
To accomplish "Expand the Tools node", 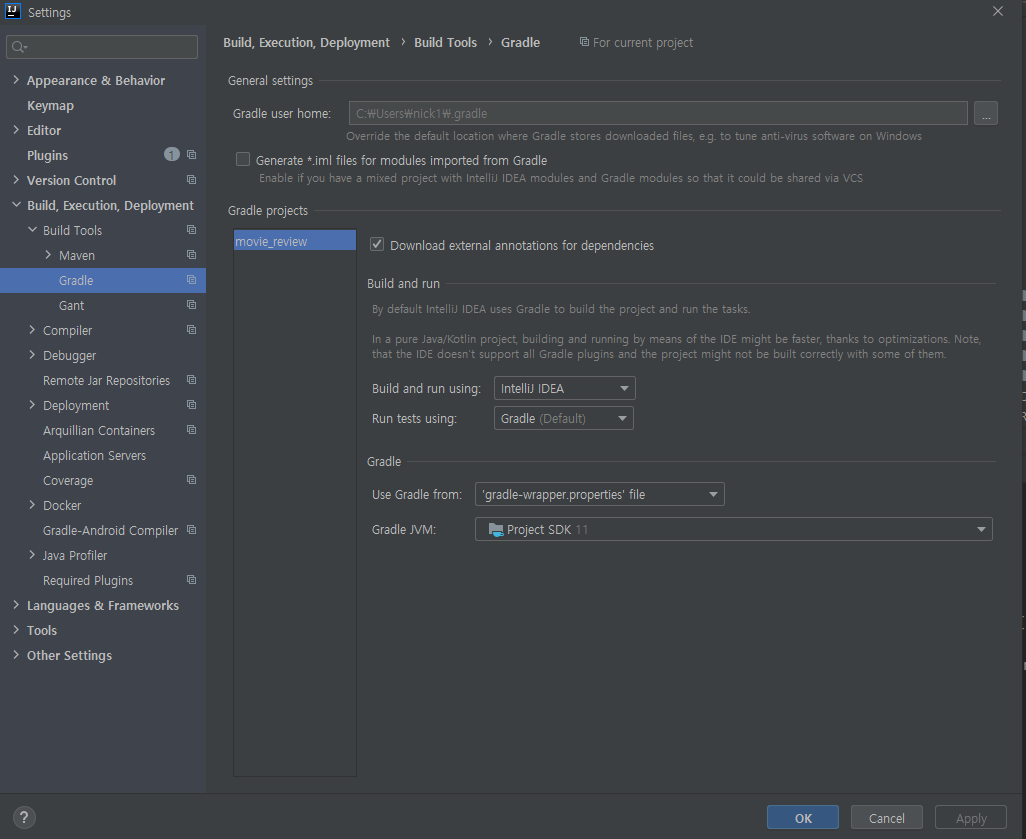I will click(16, 630).
